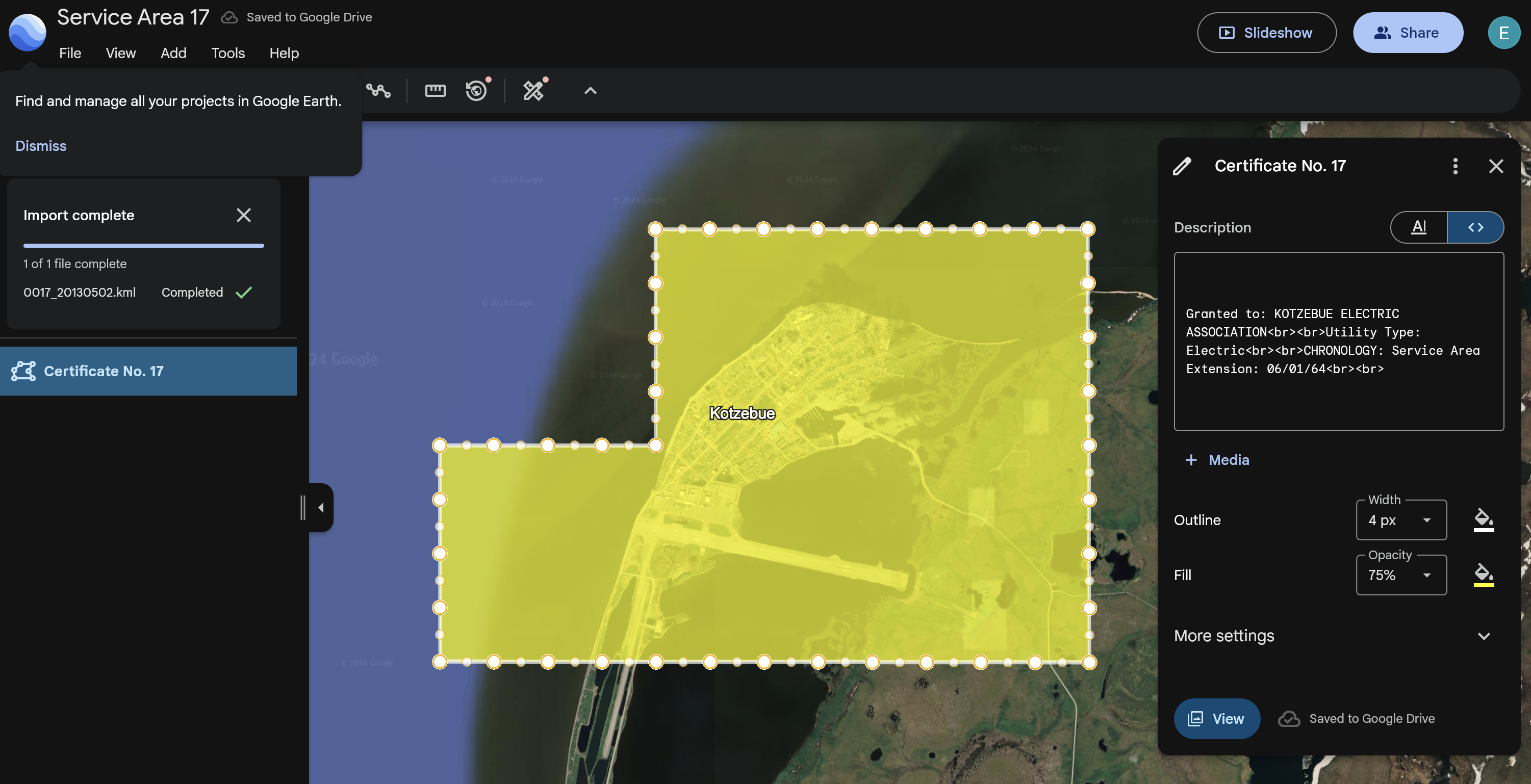Dismiss the projects tooltip

pyautogui.click(x=41, y=145)
